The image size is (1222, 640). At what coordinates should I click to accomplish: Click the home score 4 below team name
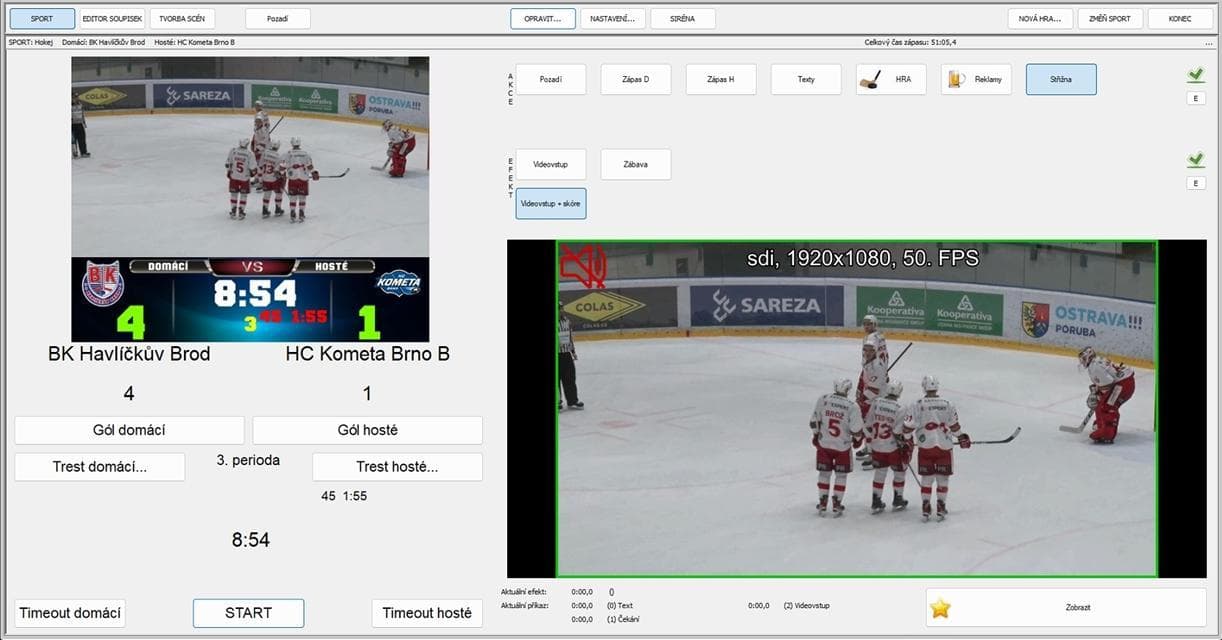pos(129,394)
